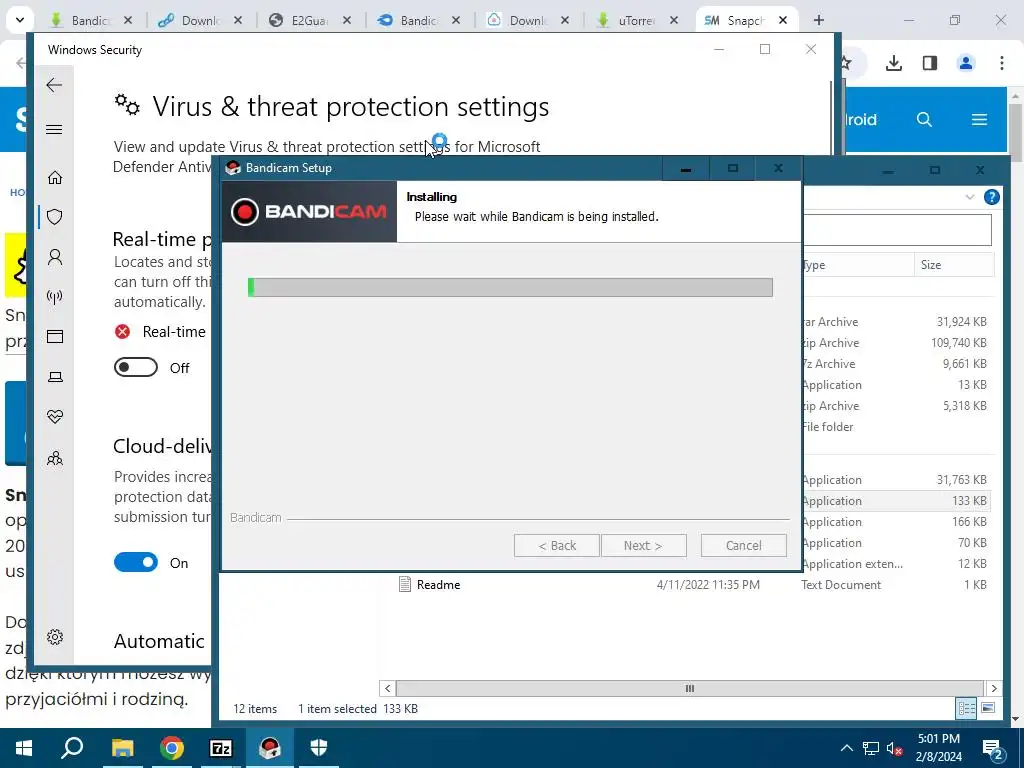The height and width of the screenshot is (768, 1024).
Task: Click the File Explorer search field
Action: (897, 229)
